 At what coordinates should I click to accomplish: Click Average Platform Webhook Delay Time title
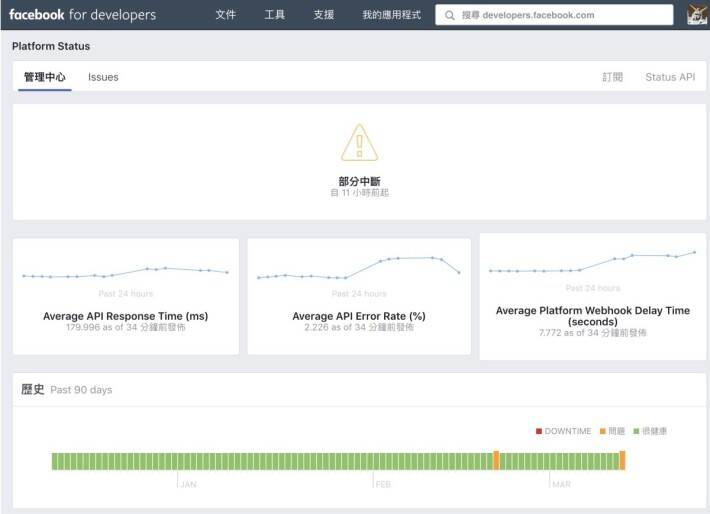(x=593, y=316)
